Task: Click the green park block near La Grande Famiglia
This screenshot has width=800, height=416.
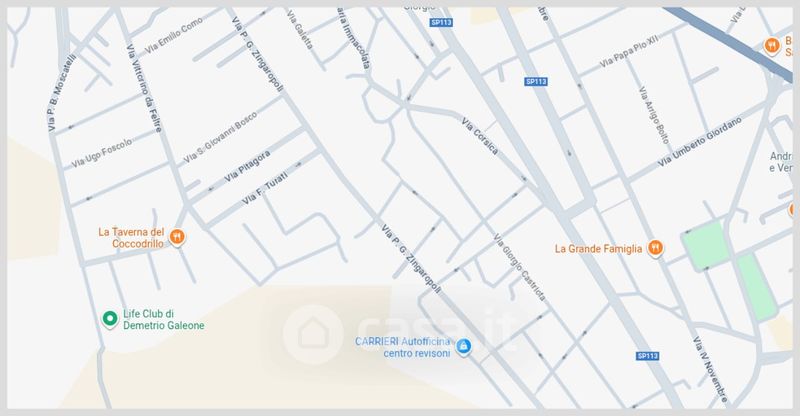Action: [706, 246]
